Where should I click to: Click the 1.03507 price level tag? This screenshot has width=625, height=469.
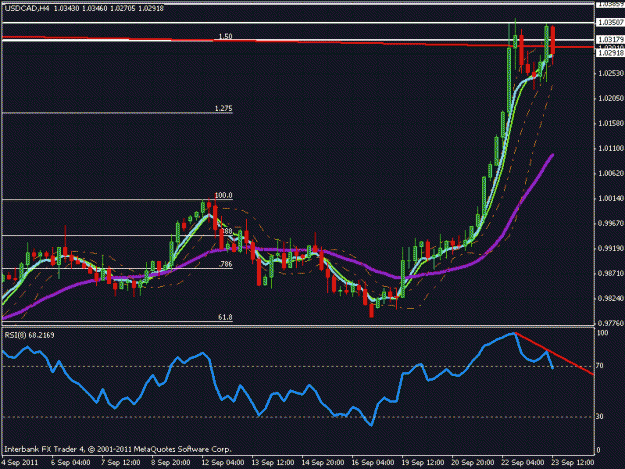click(x=610, y=22)
